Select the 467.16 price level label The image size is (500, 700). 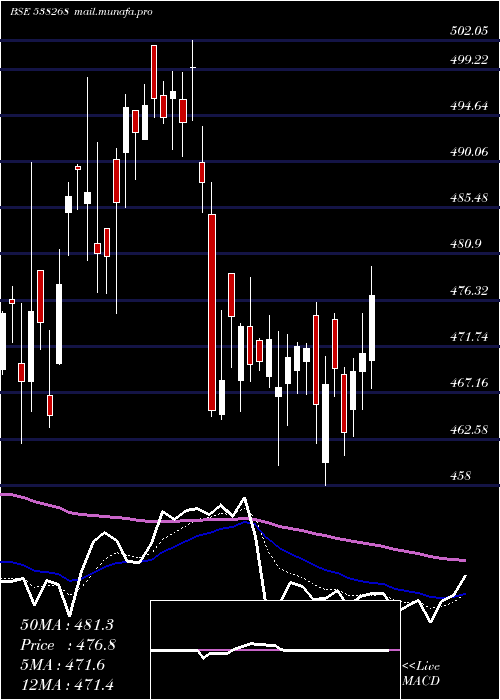pos(469,383)
